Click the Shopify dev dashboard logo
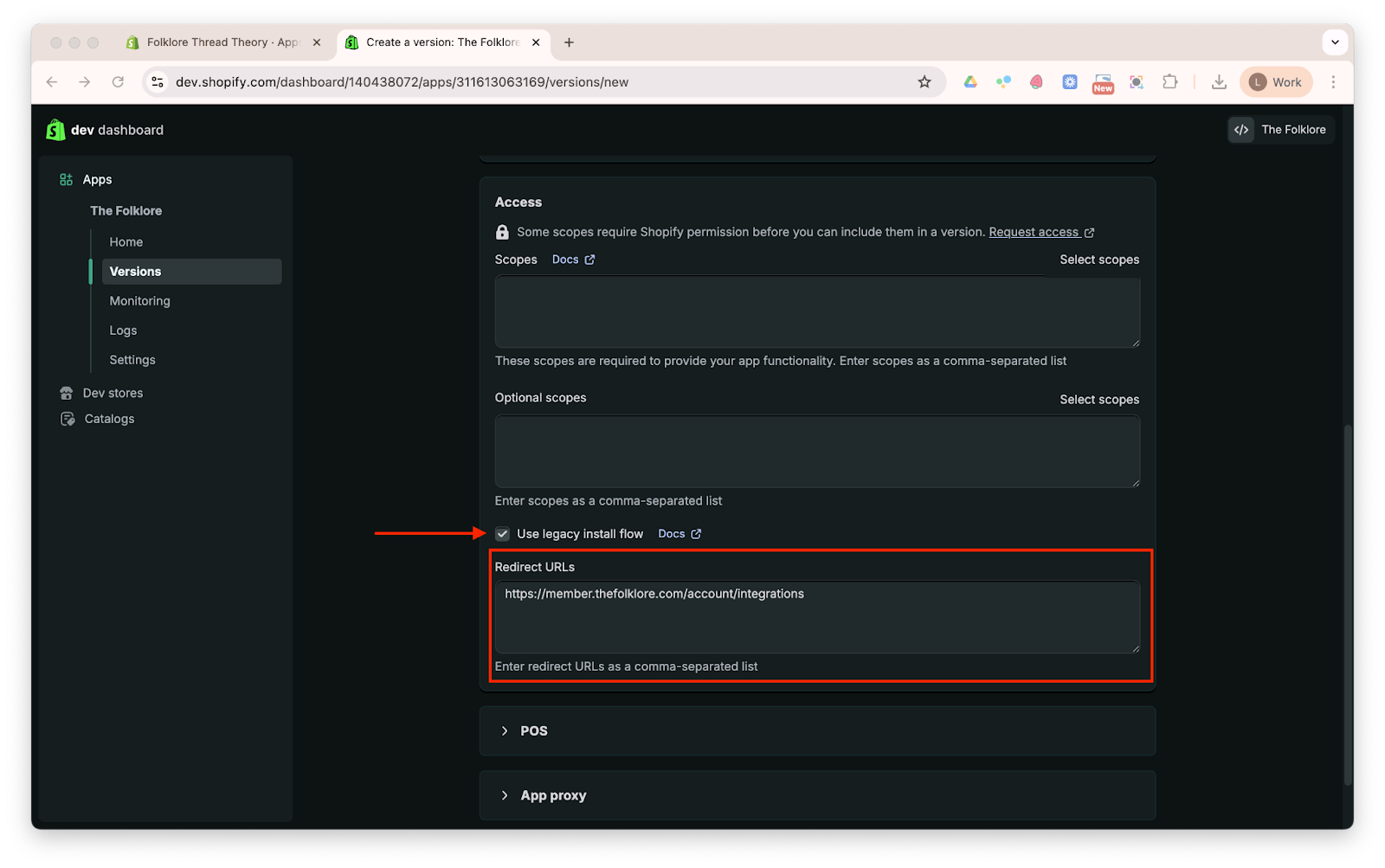 click(55, 130)
